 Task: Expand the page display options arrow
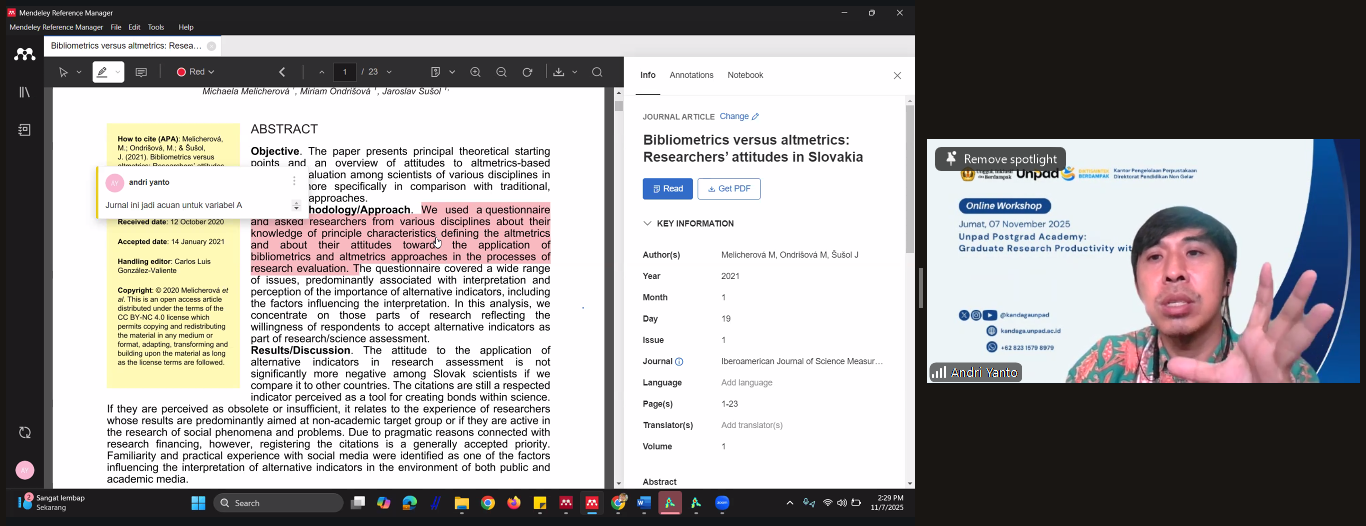pyautogui.click(x=452, y=72)
